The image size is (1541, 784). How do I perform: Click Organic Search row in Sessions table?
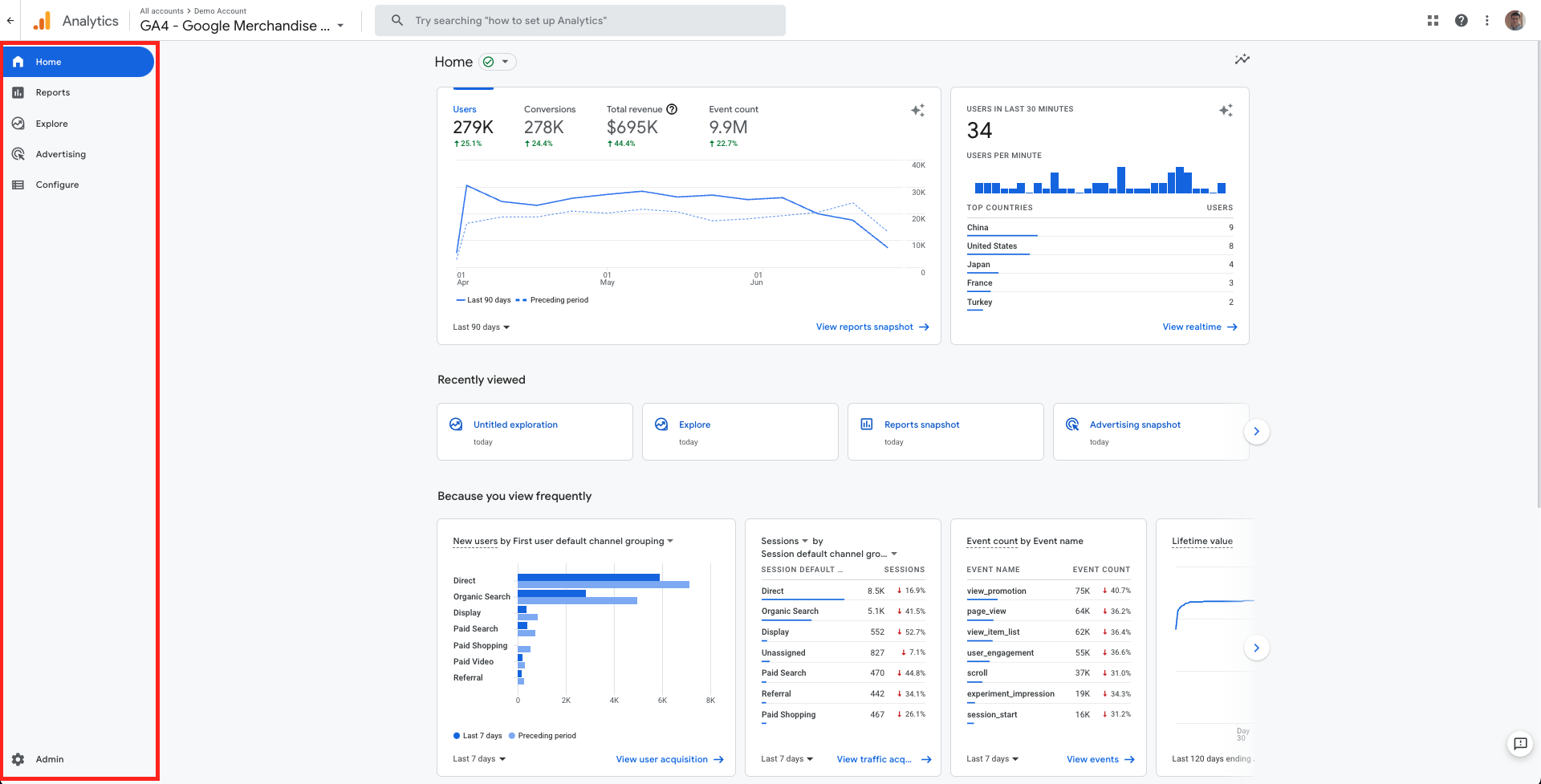click(843, 611)
